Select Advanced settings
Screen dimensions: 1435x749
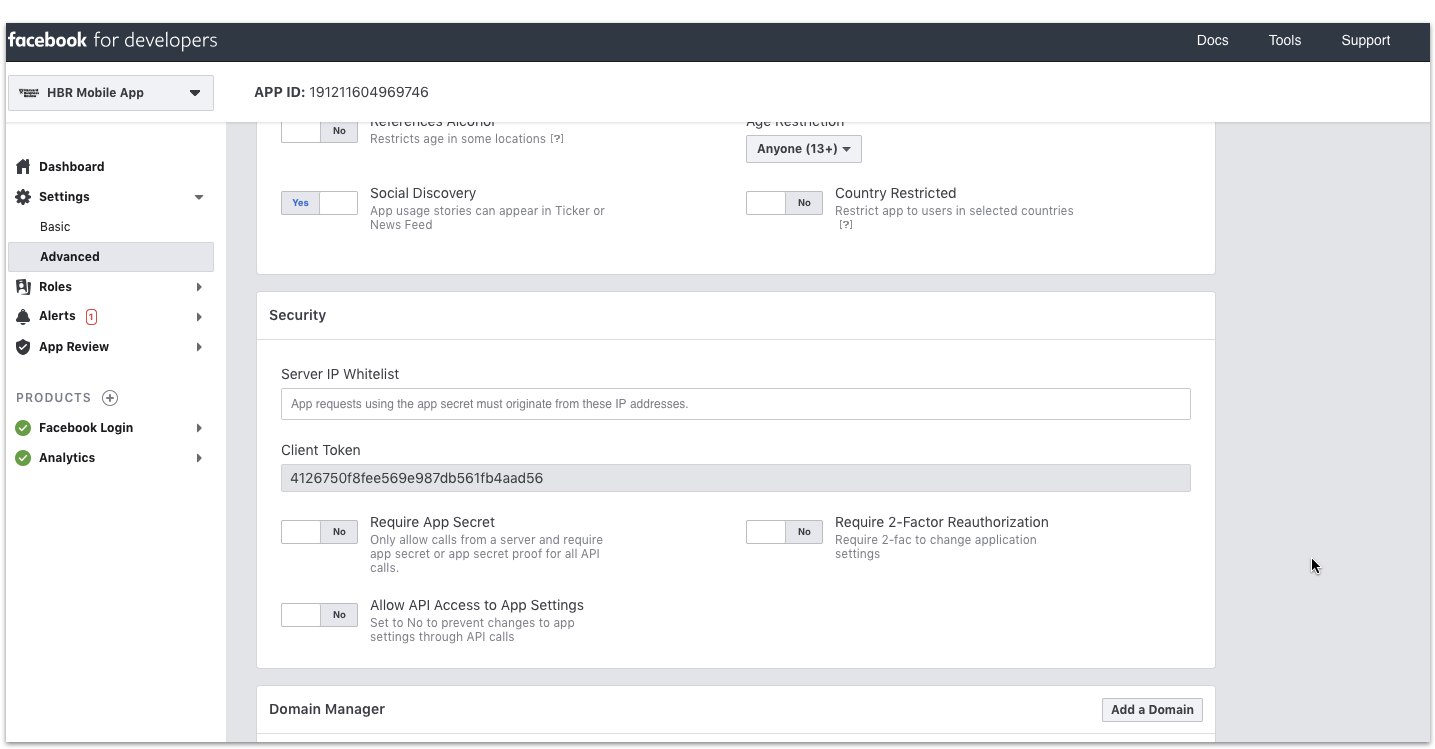click(110, 257)
